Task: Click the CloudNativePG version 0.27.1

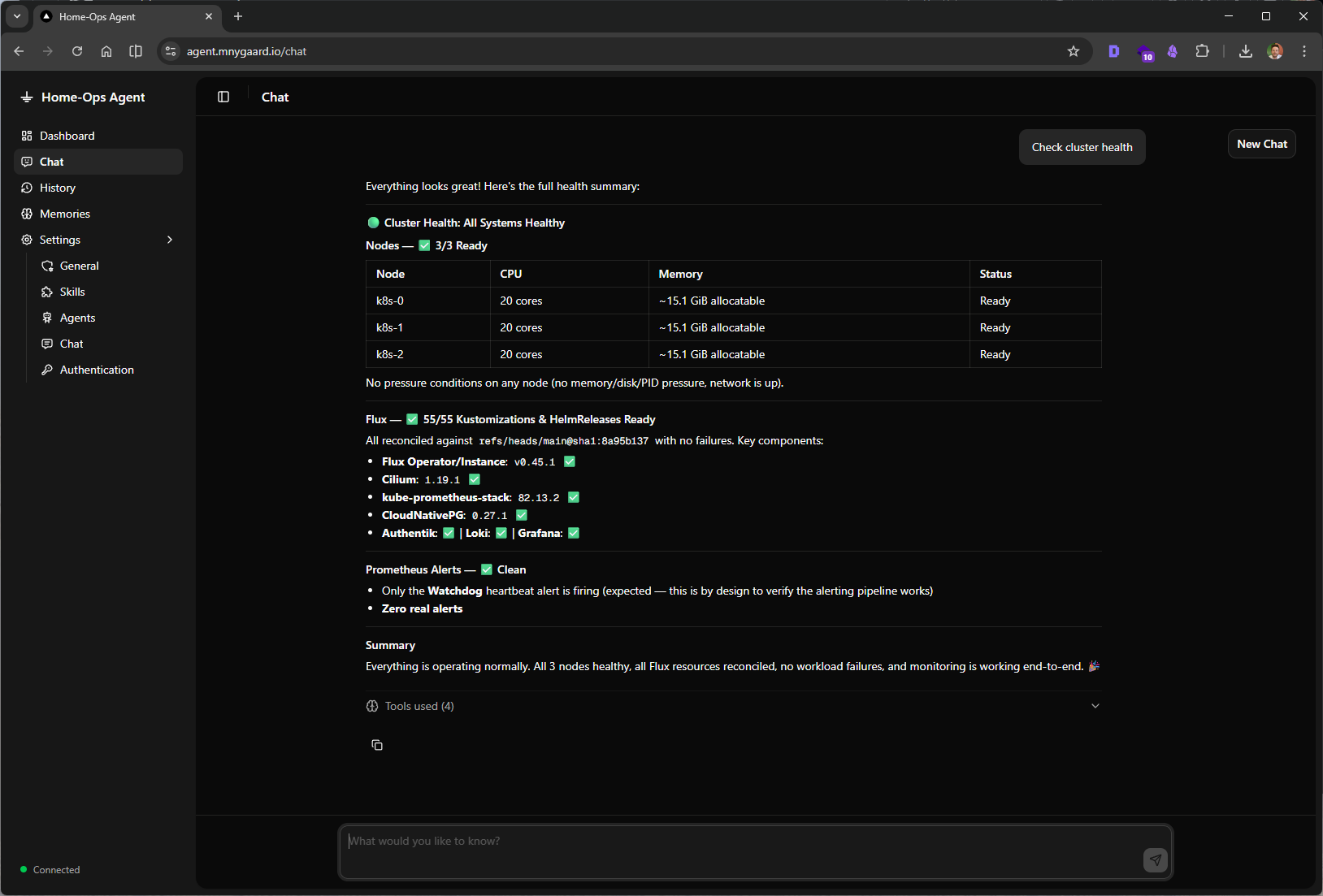Action: click(x=489, y=516)
